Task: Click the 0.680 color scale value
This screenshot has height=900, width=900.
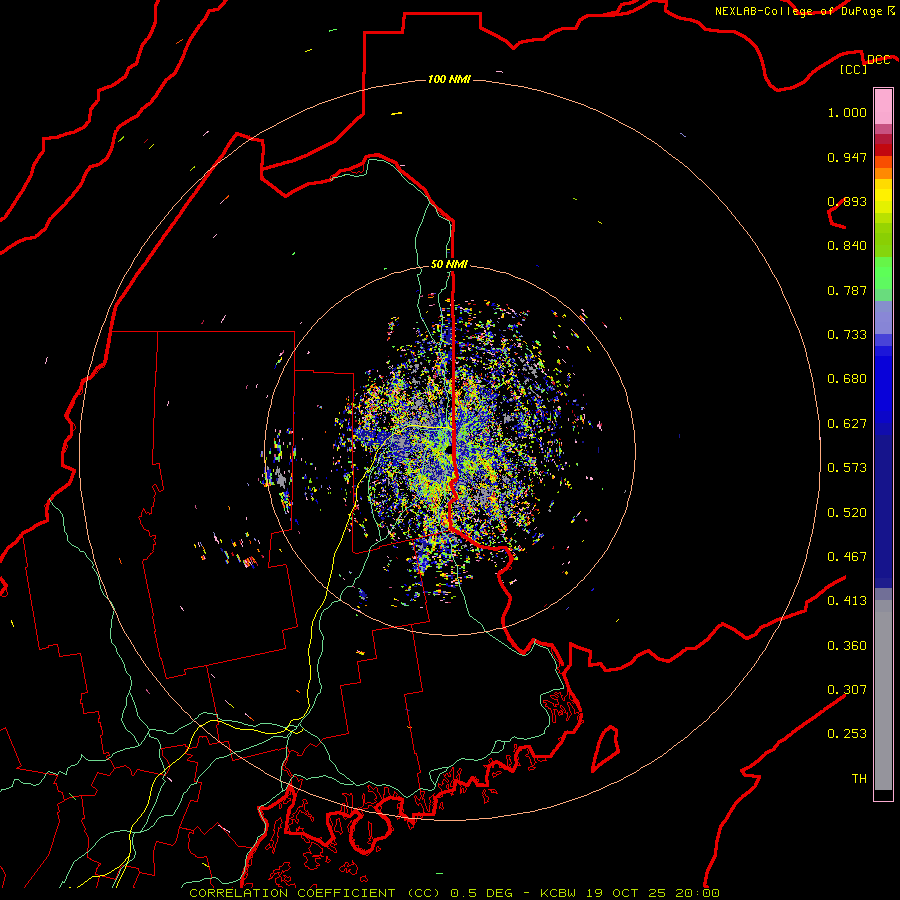Action: tap(847, 379)
